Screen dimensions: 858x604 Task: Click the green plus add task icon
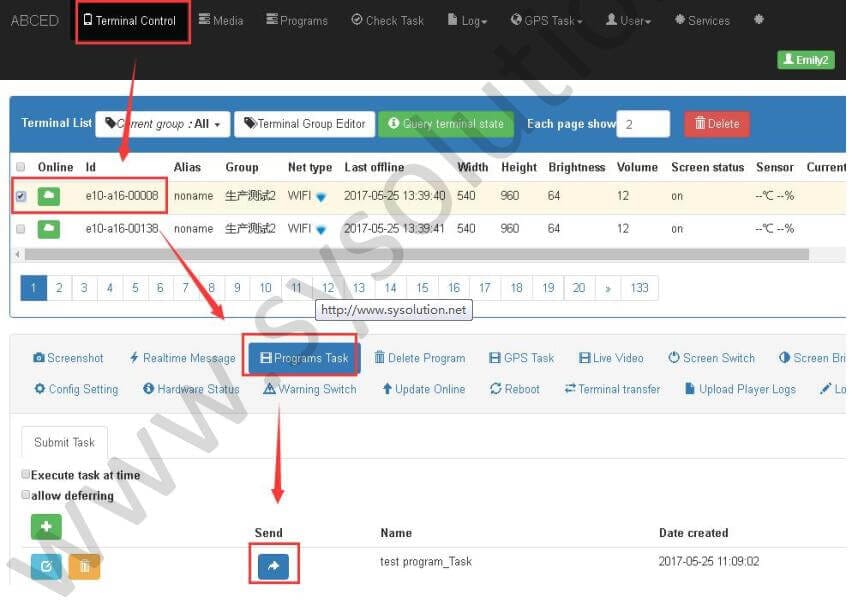(46, 527)
